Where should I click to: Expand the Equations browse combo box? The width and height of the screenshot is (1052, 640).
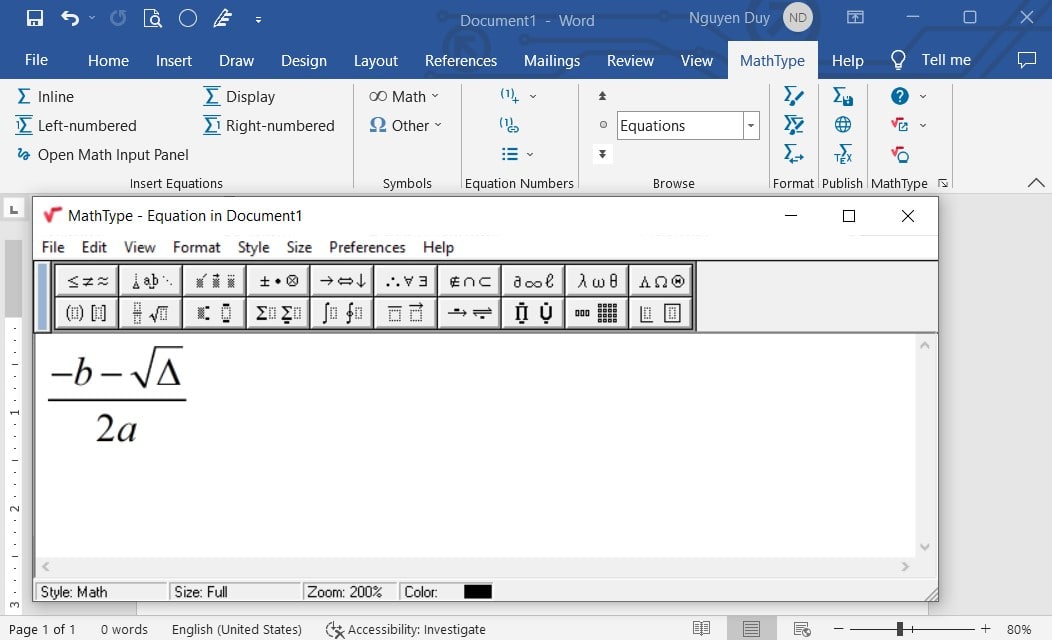(x=750, y=125)
